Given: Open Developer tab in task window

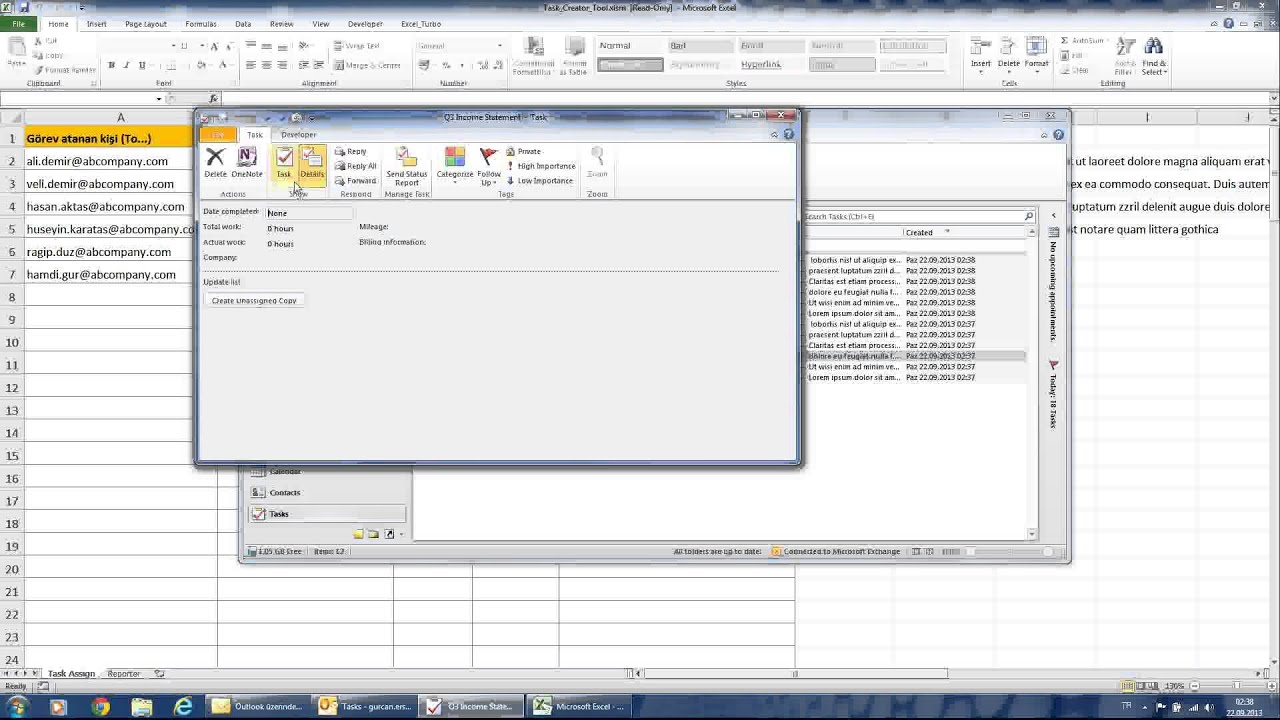Looking at the screenshot, I should [x=298, y=134].
